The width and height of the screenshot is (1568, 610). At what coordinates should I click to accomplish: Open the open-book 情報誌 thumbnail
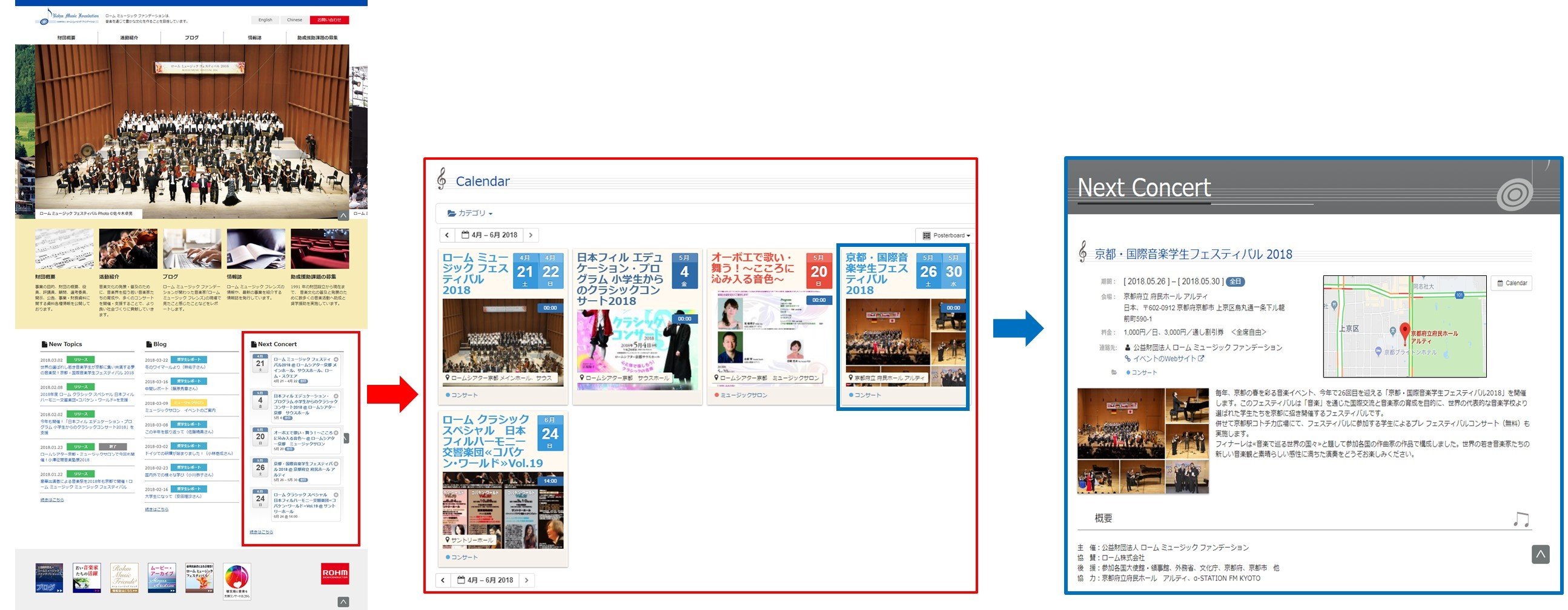(x=256, y=249)
